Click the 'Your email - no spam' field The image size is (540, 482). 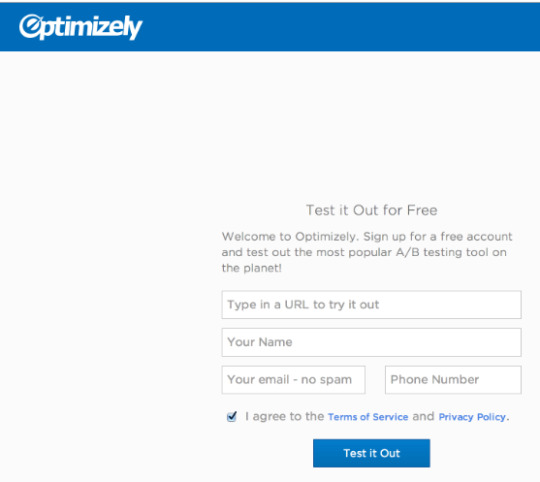[293, 380]
